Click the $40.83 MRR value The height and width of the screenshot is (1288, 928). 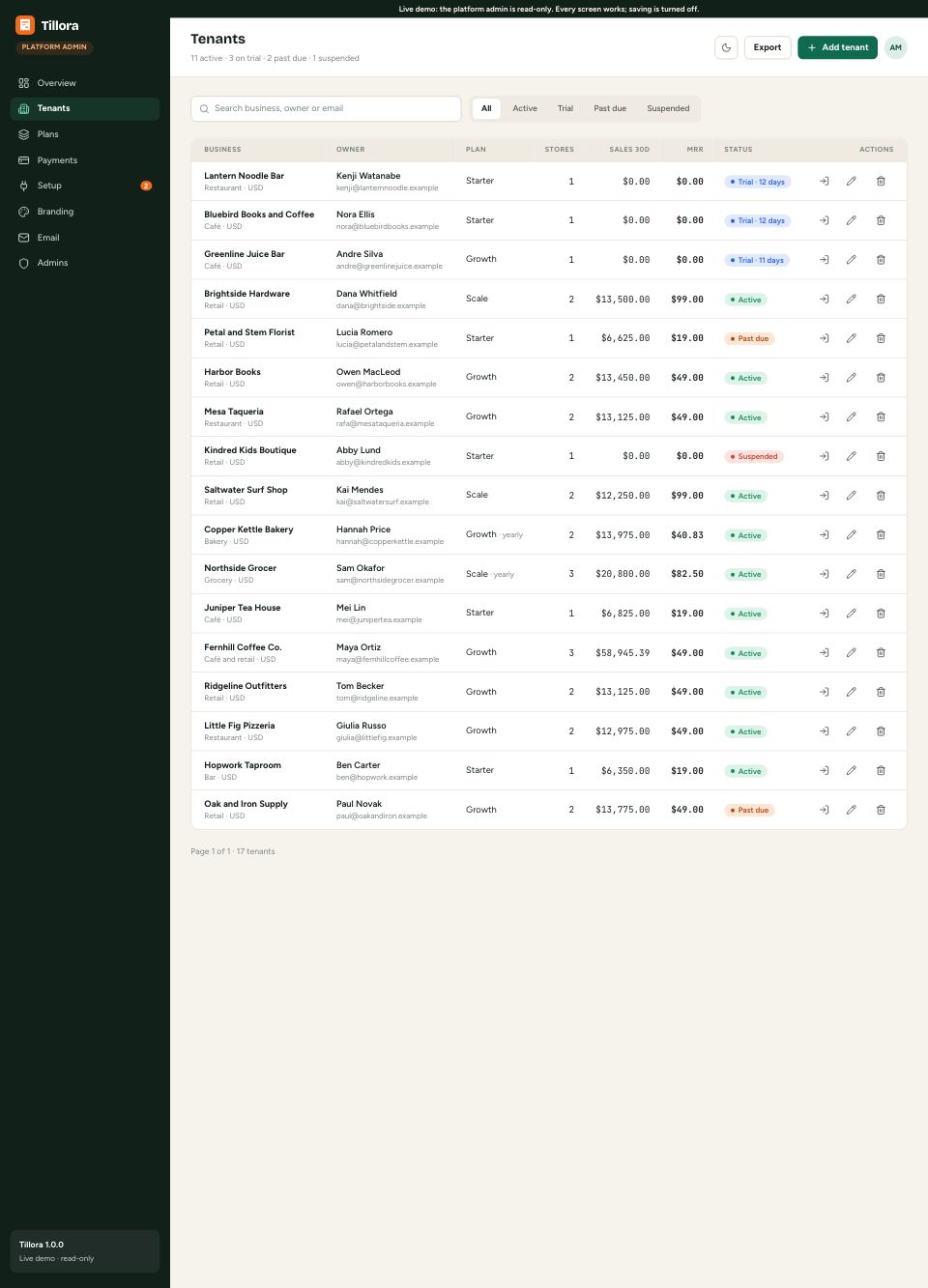(x=687, y=535)
